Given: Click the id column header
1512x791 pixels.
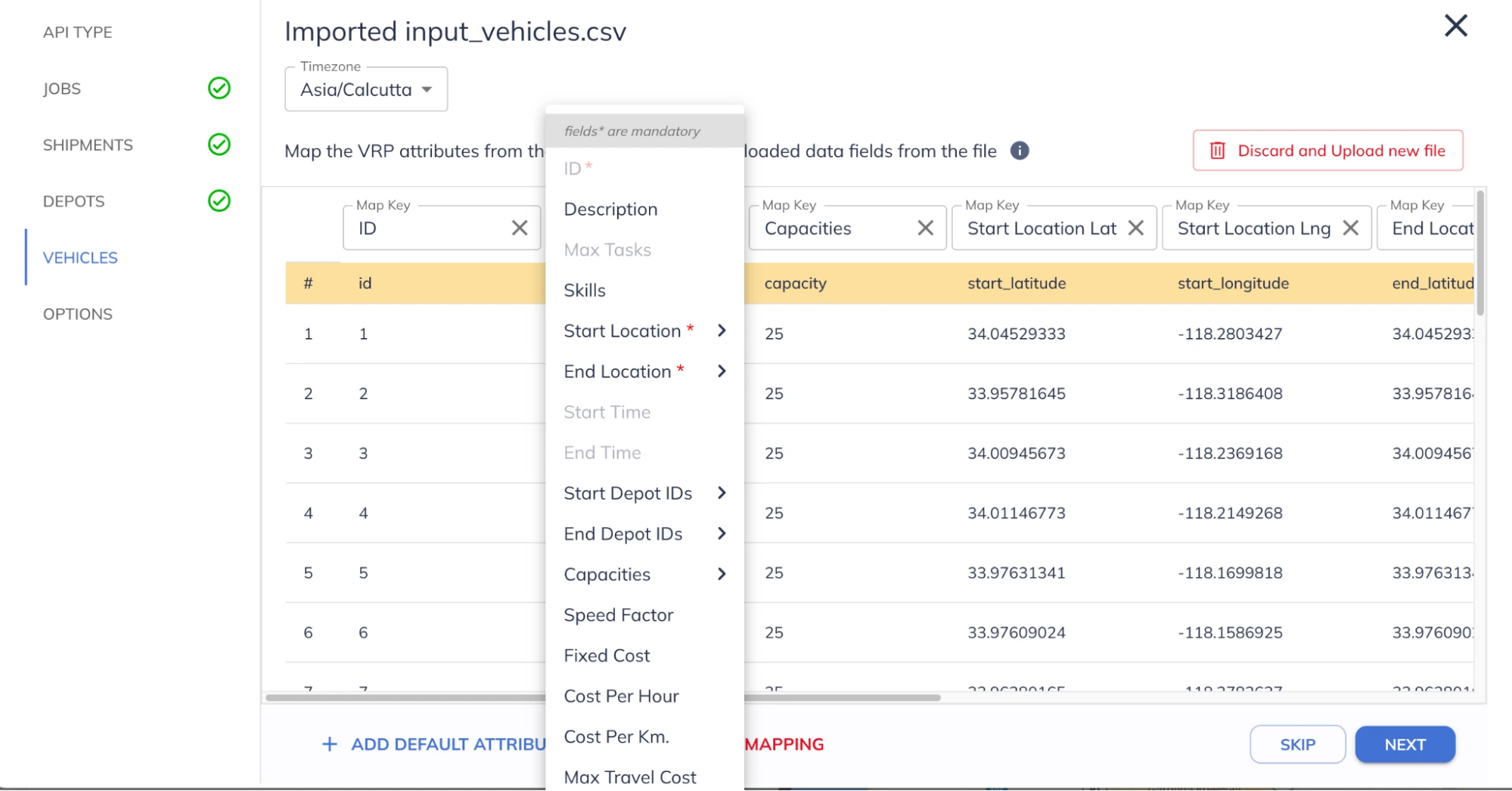Looking at the screenshot, I should (365, 283).
